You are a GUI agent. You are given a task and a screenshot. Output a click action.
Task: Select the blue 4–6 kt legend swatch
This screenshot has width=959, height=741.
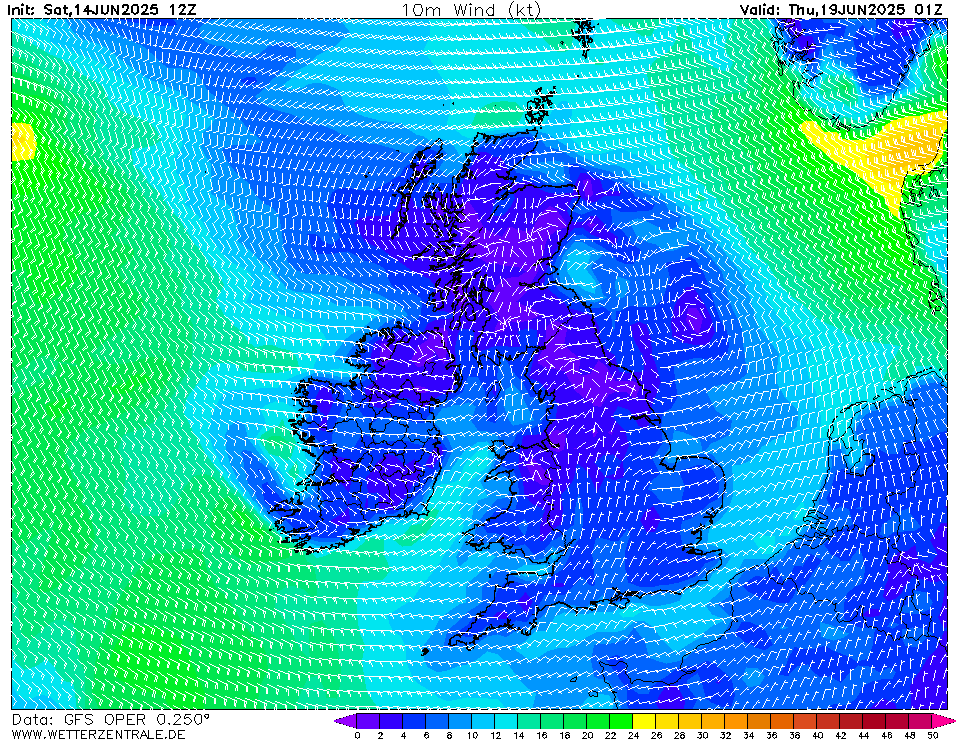point(414,721)
